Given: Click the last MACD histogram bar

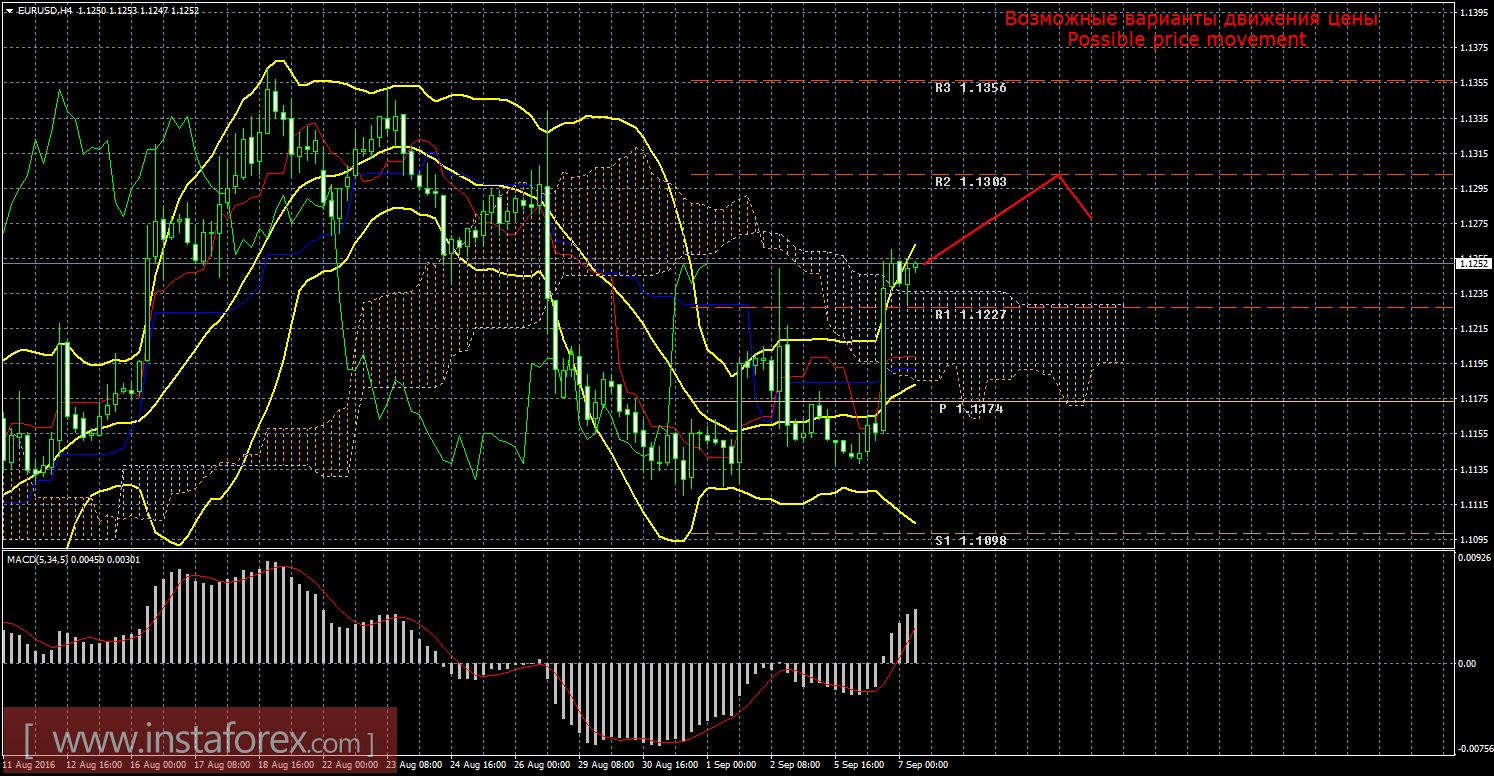Looking at the screenshot, I should pyautogui.click(x=913, y=636).
